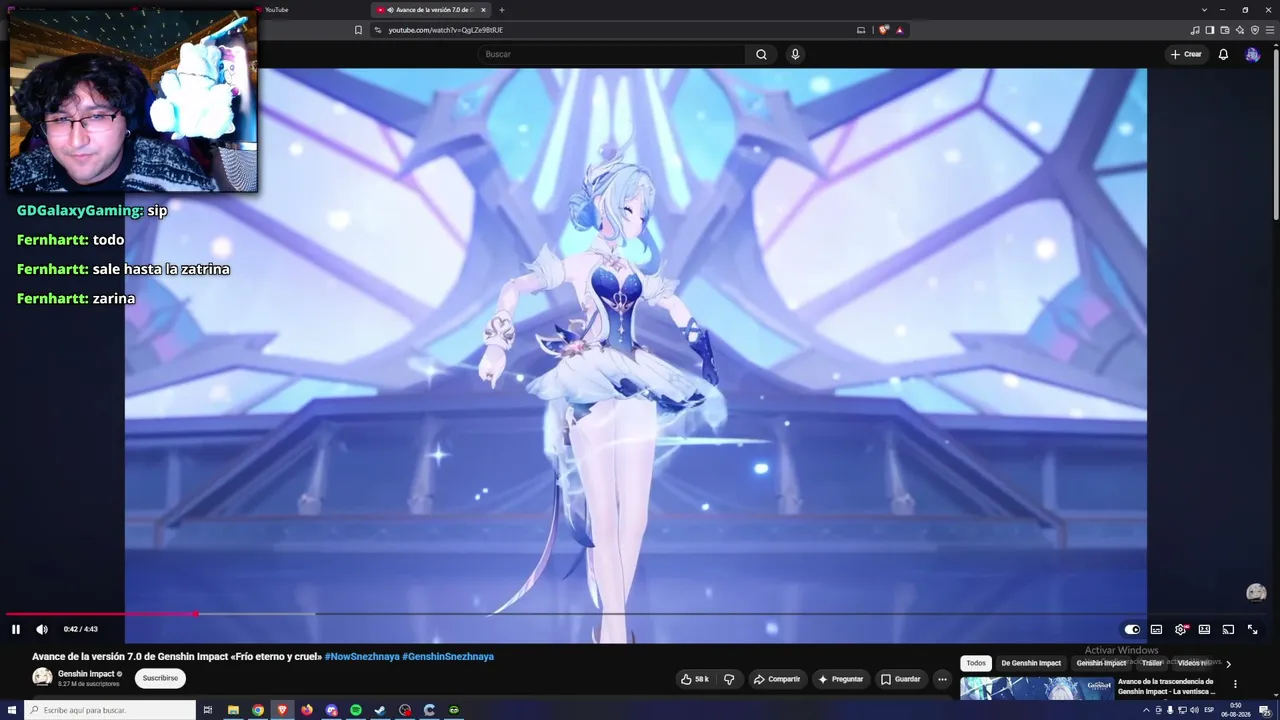Dislike the Genshin Impact video
Image resolution: width=1280 pixels, height=720 pixels.
(729, 679)
